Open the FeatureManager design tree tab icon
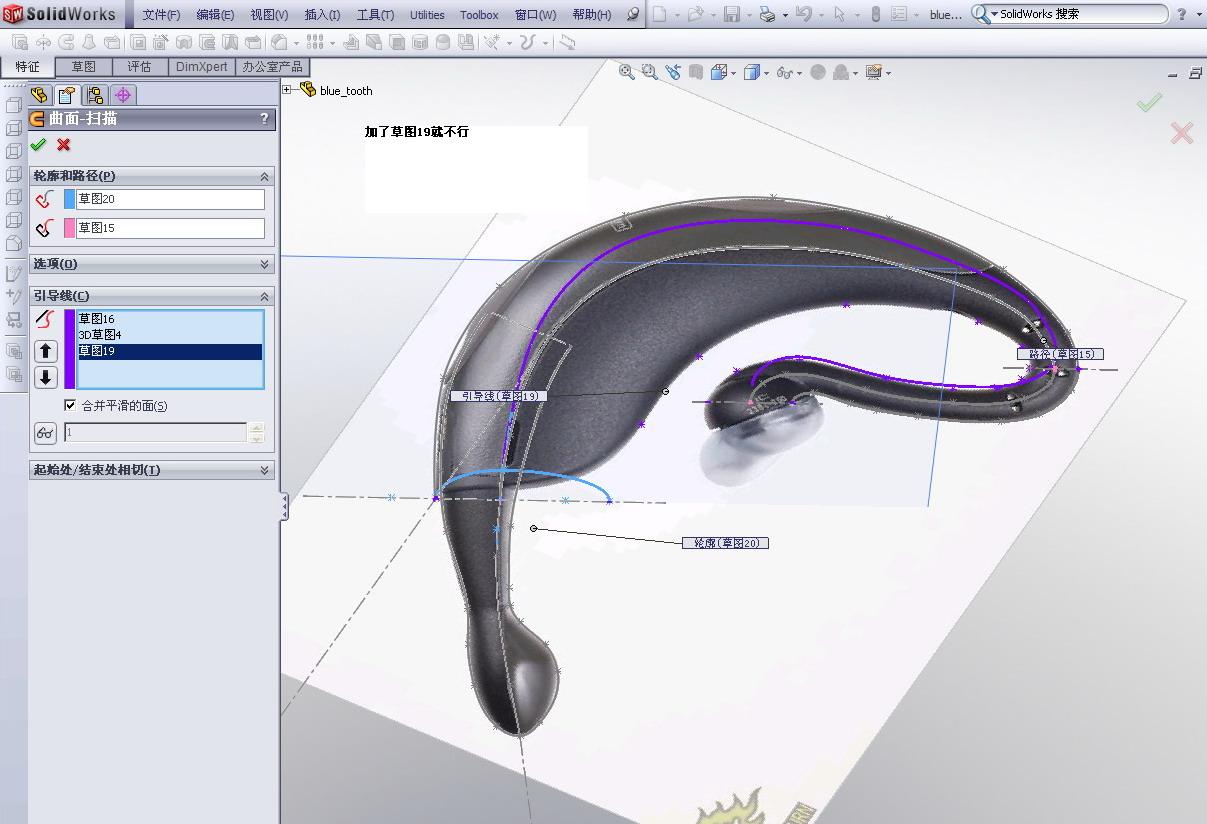This screenshot has width=1207, height=824. coord(39,95)
